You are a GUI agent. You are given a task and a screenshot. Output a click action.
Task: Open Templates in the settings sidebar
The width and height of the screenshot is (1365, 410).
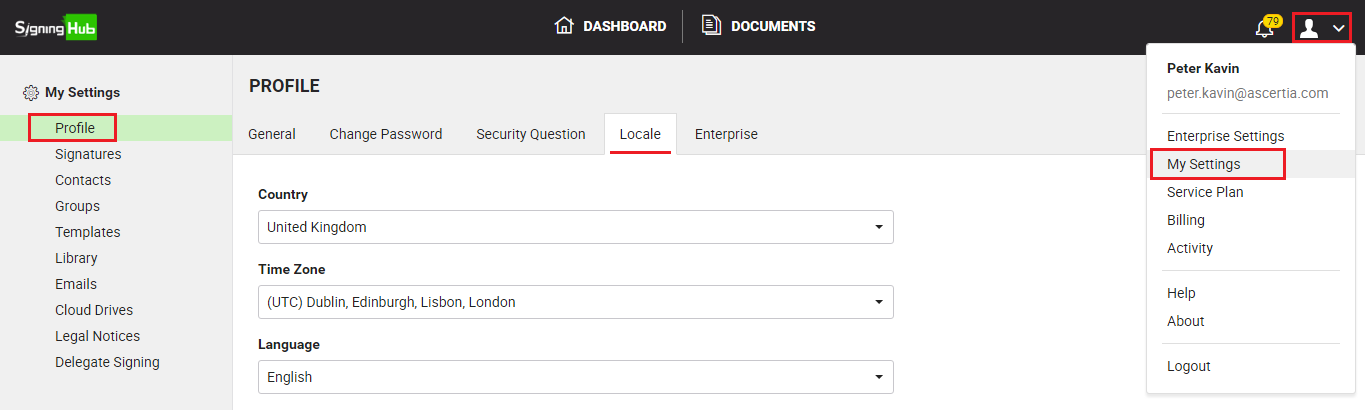pyautogui.click(x=87, y=232)
